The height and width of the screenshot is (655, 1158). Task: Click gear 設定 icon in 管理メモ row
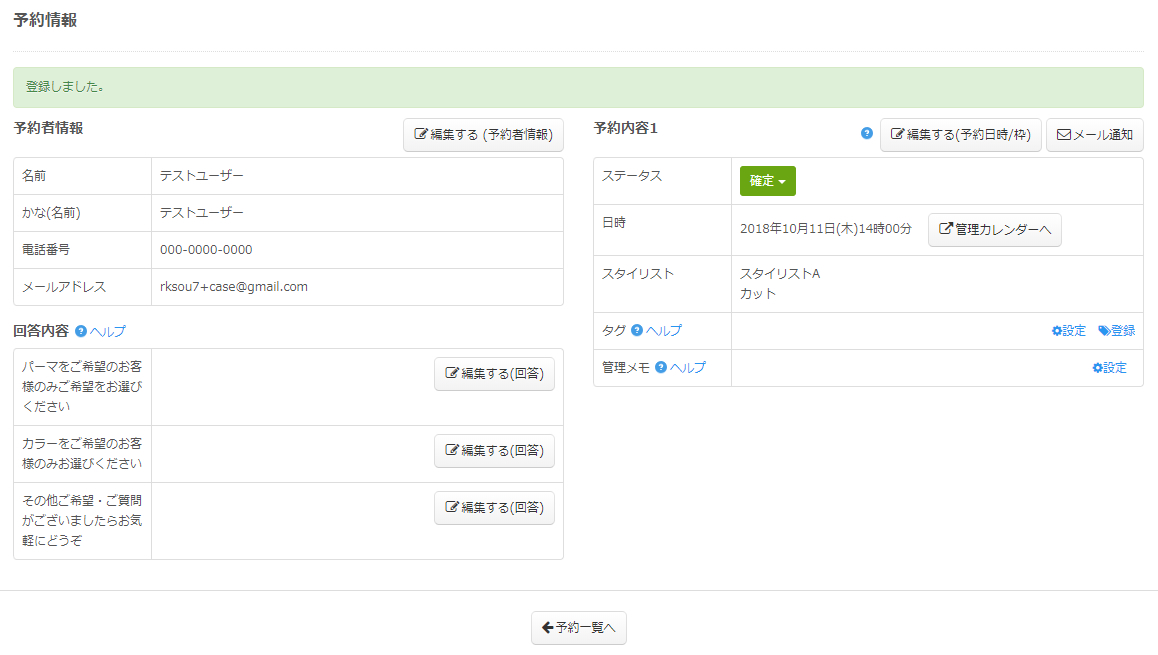(1097, 368)
